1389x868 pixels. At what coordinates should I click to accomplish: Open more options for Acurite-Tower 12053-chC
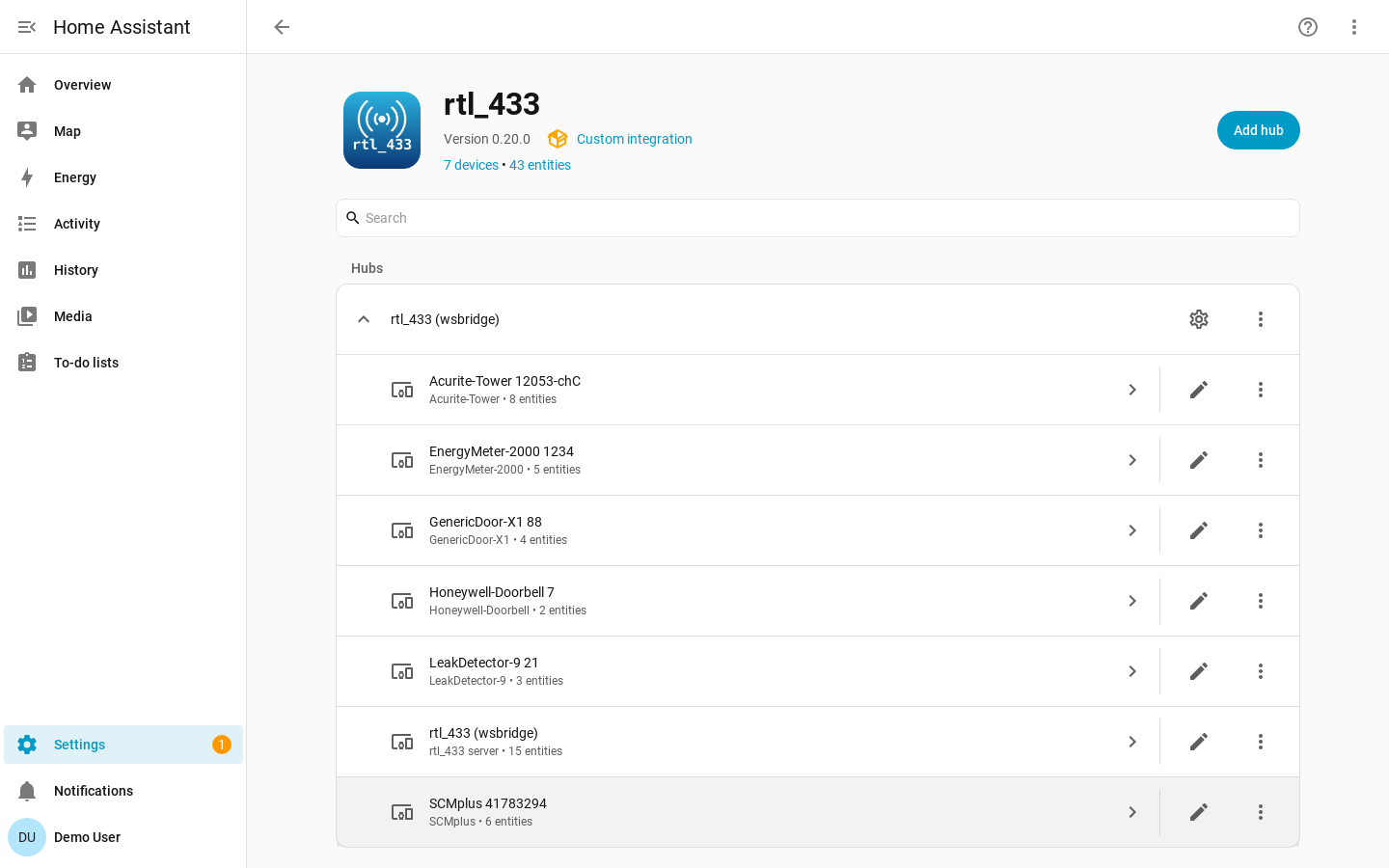[x=1261, y=390]
